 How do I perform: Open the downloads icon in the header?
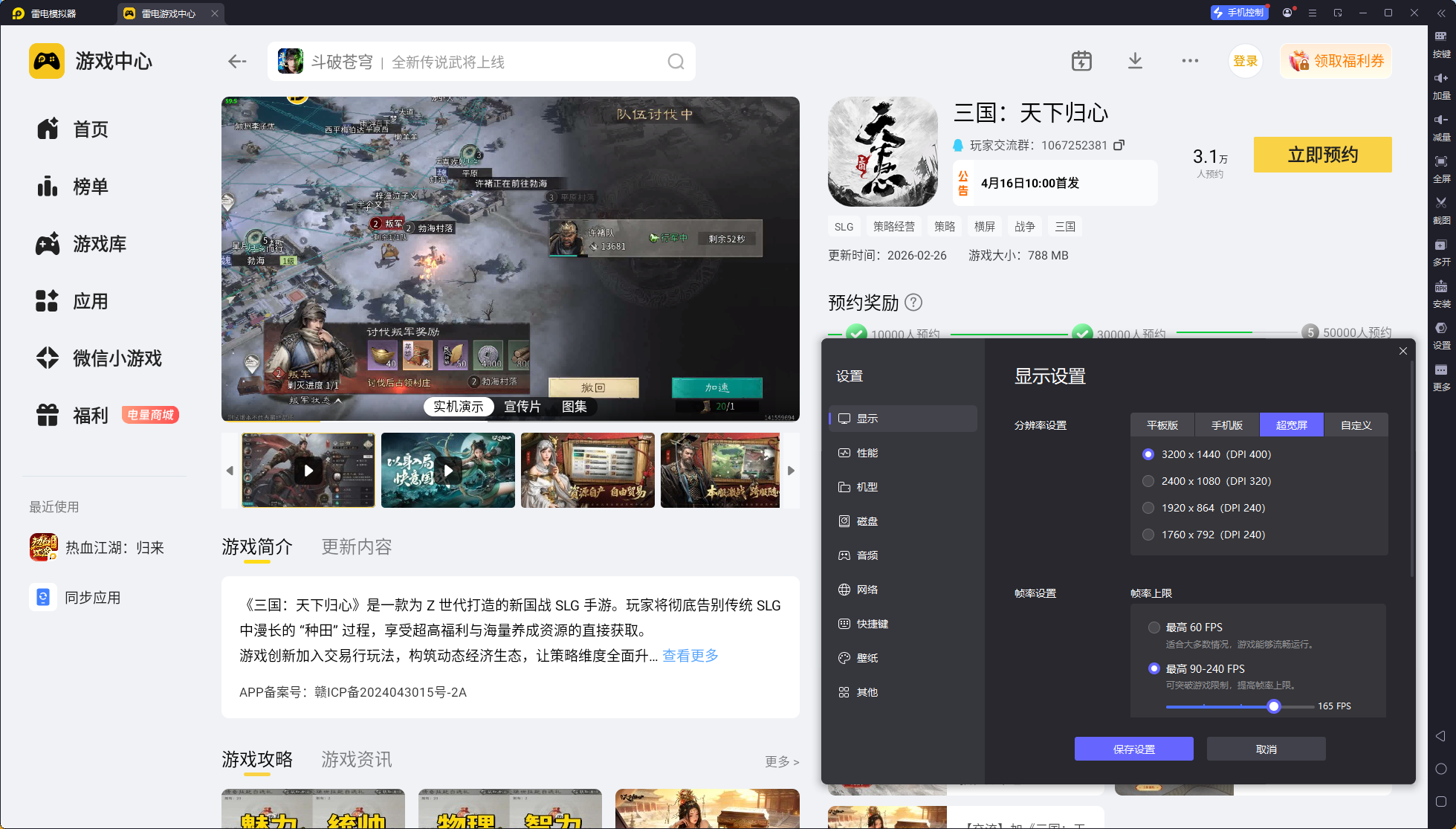(x=1135, y=61)
